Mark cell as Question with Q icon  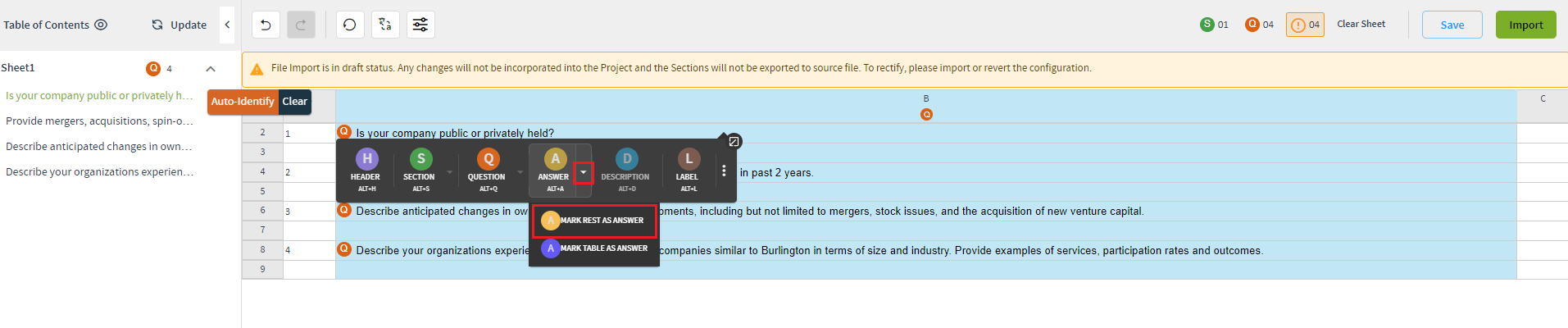(487, 171)
